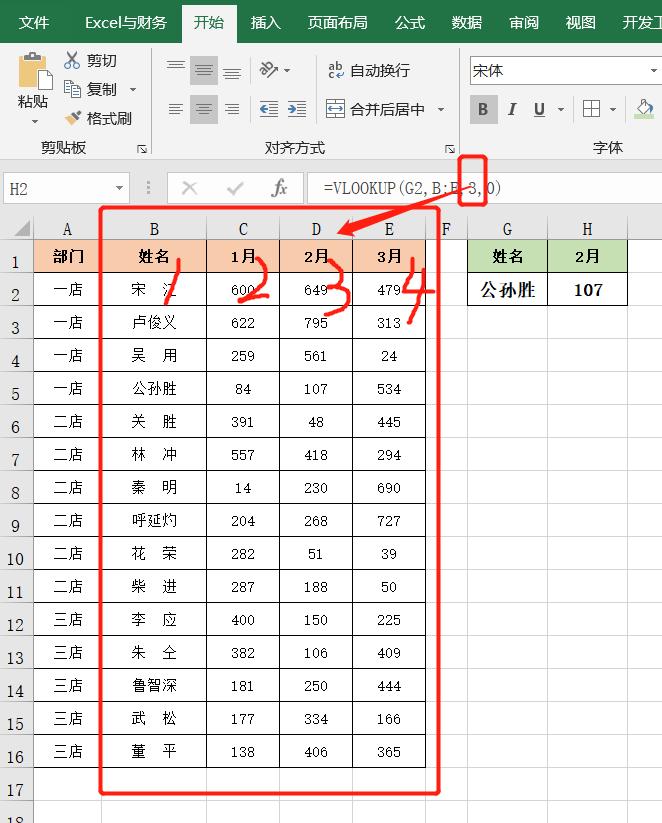Screen dimensions: 662x823
Task: Expand the Copy dropdown arrow
Action: [x=133, y=90]
